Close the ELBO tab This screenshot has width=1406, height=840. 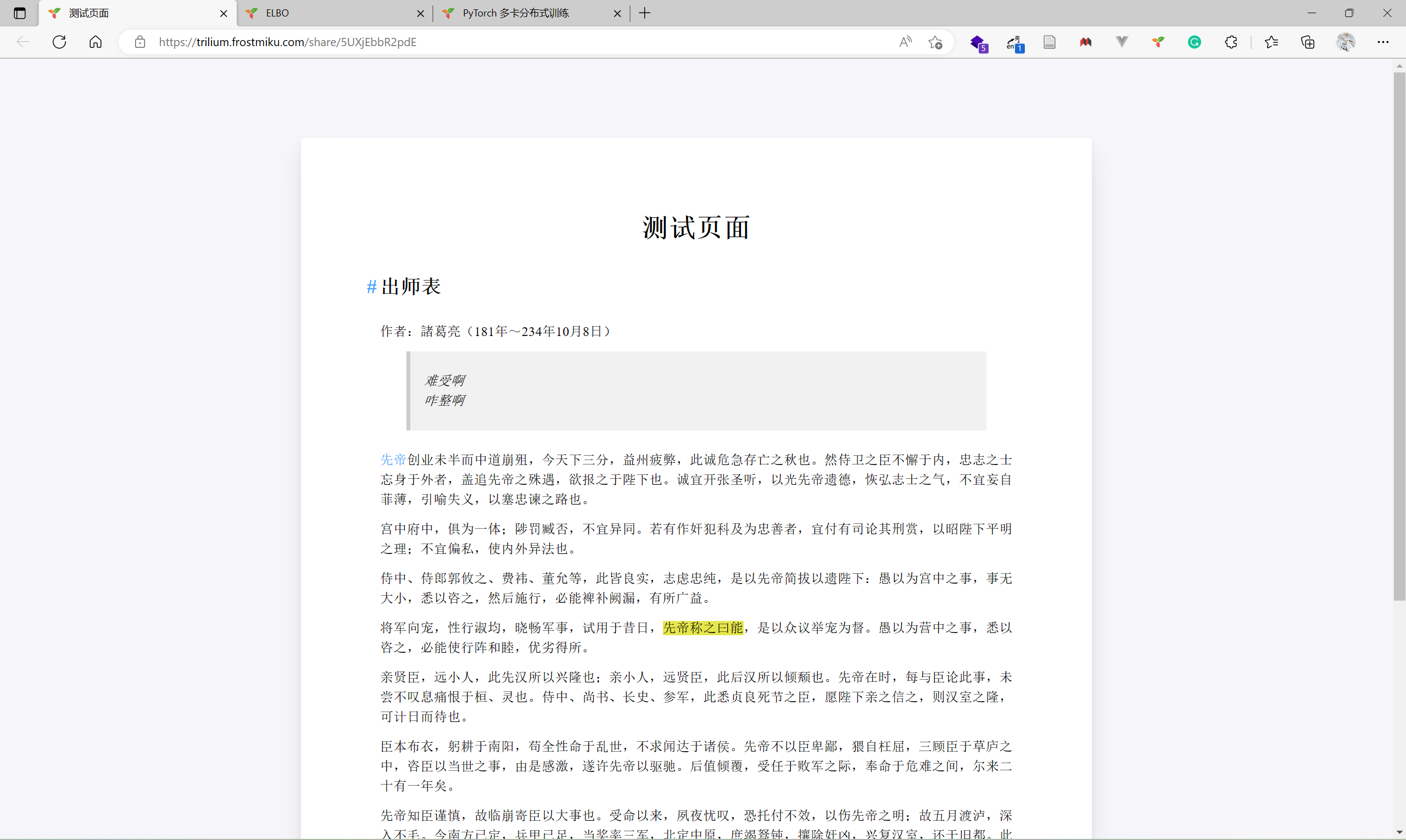point(420,14)
